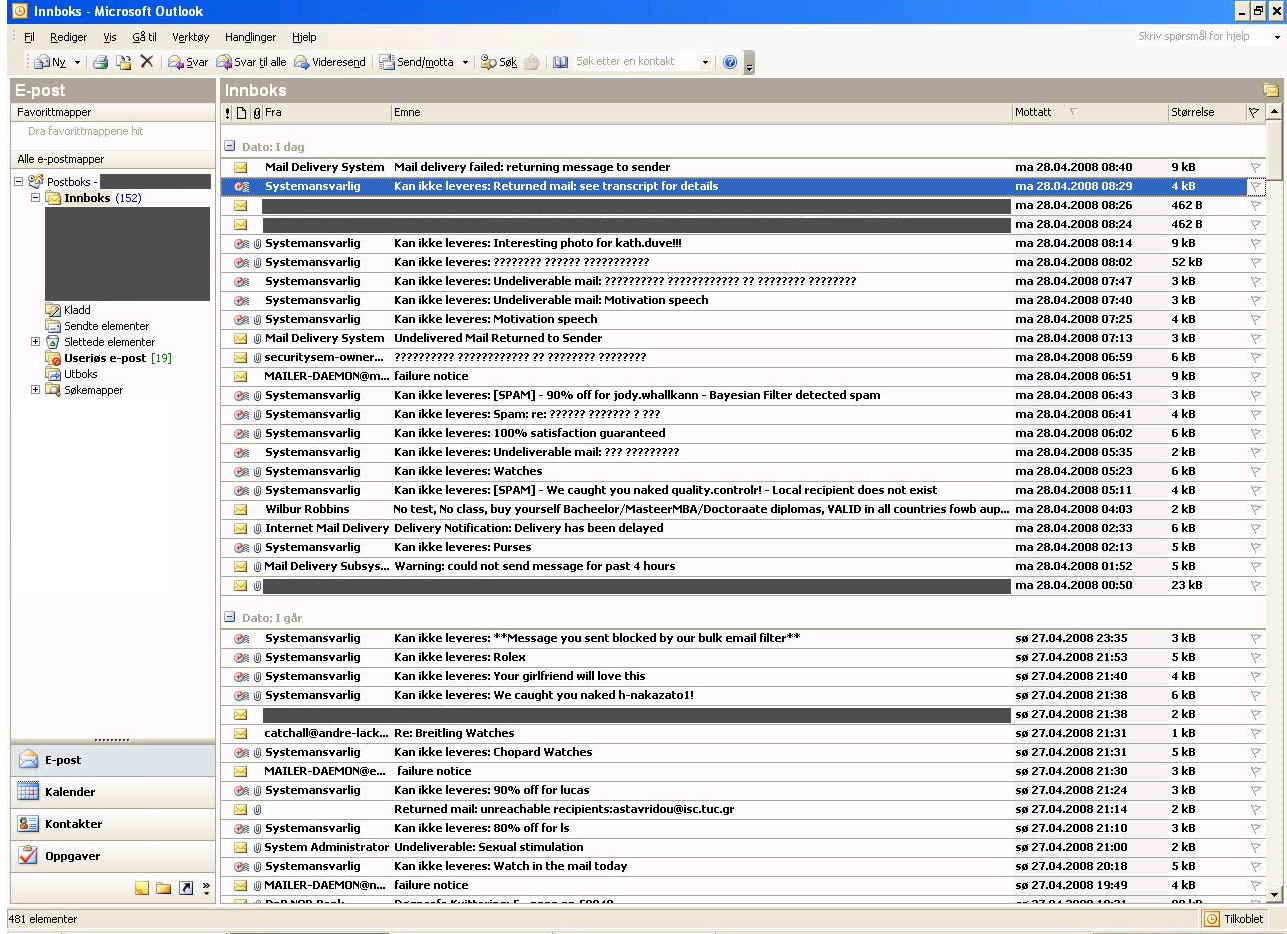Toggle flag on Re: Breitling Watches row

pos(1256,733)
